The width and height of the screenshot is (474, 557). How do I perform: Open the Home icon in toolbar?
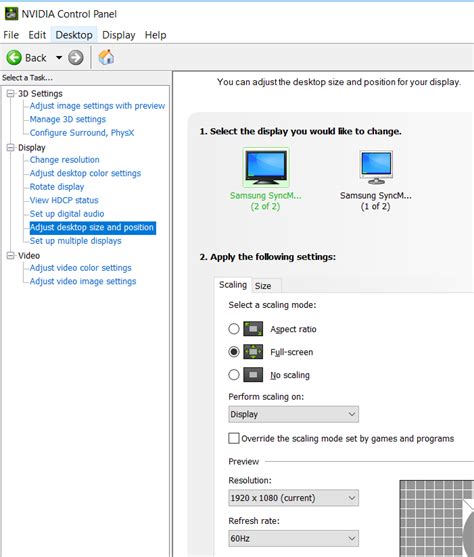[106, 57]
